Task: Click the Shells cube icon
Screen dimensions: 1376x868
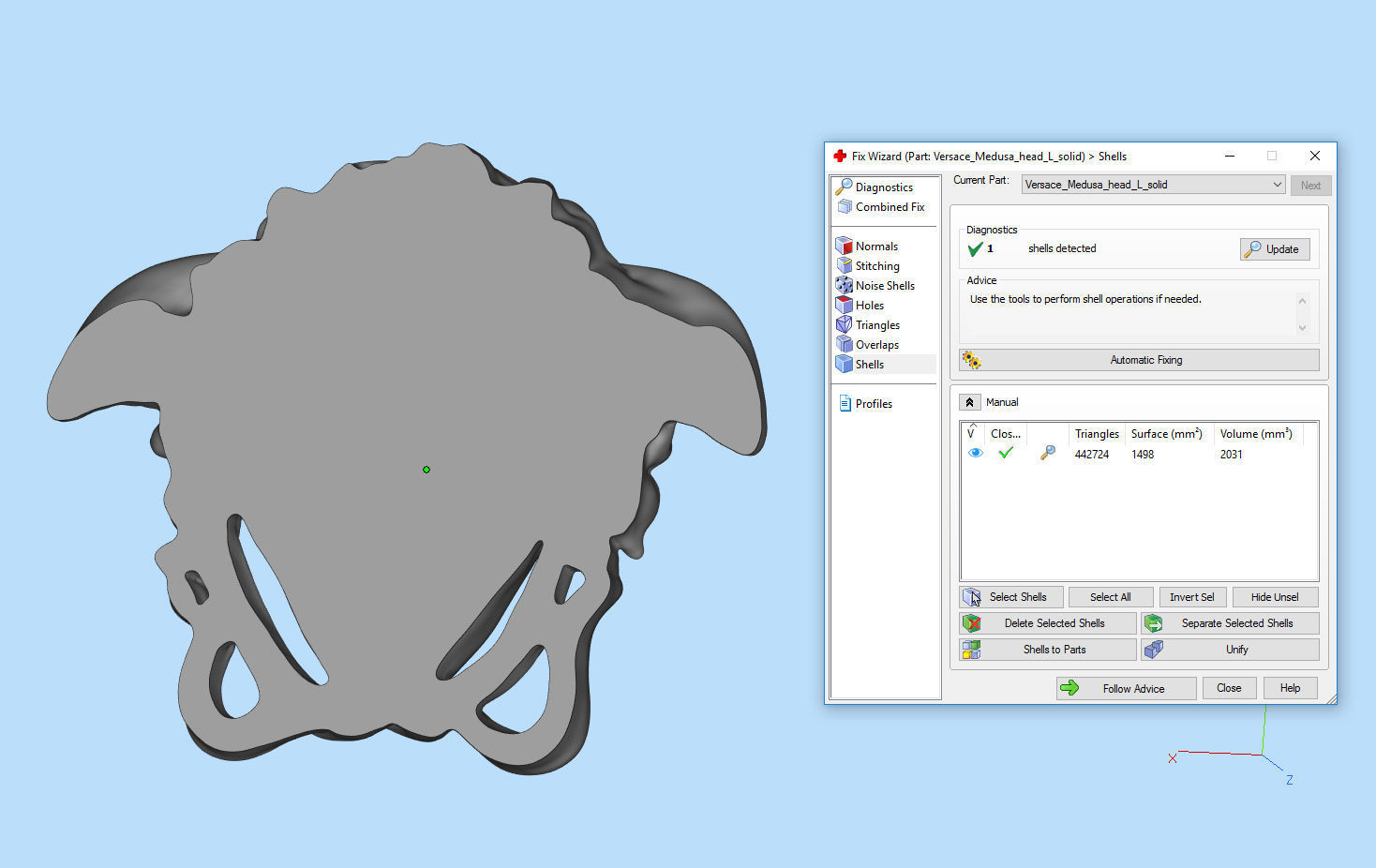Action: point(844,364)
